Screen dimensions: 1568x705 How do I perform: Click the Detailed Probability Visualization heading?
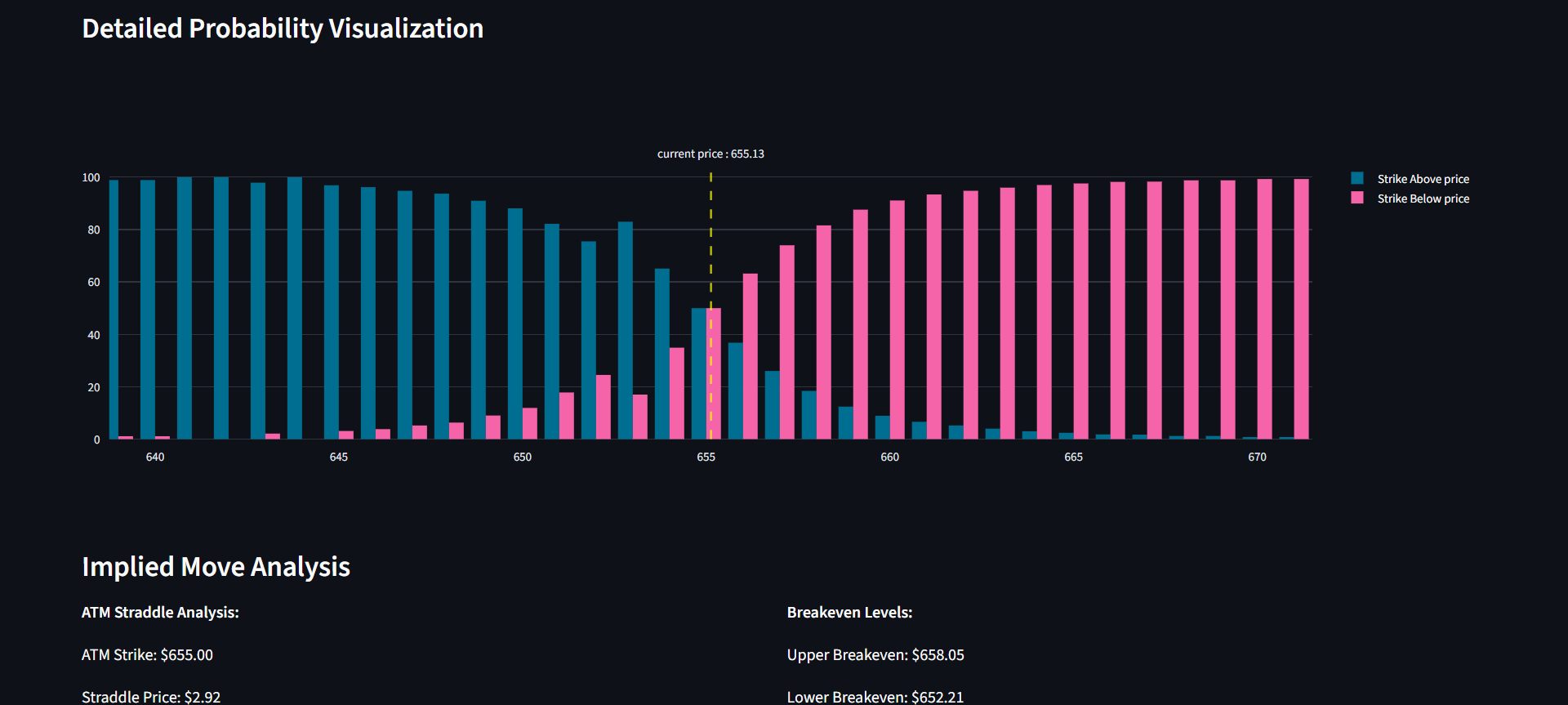(x=283, y=29)
